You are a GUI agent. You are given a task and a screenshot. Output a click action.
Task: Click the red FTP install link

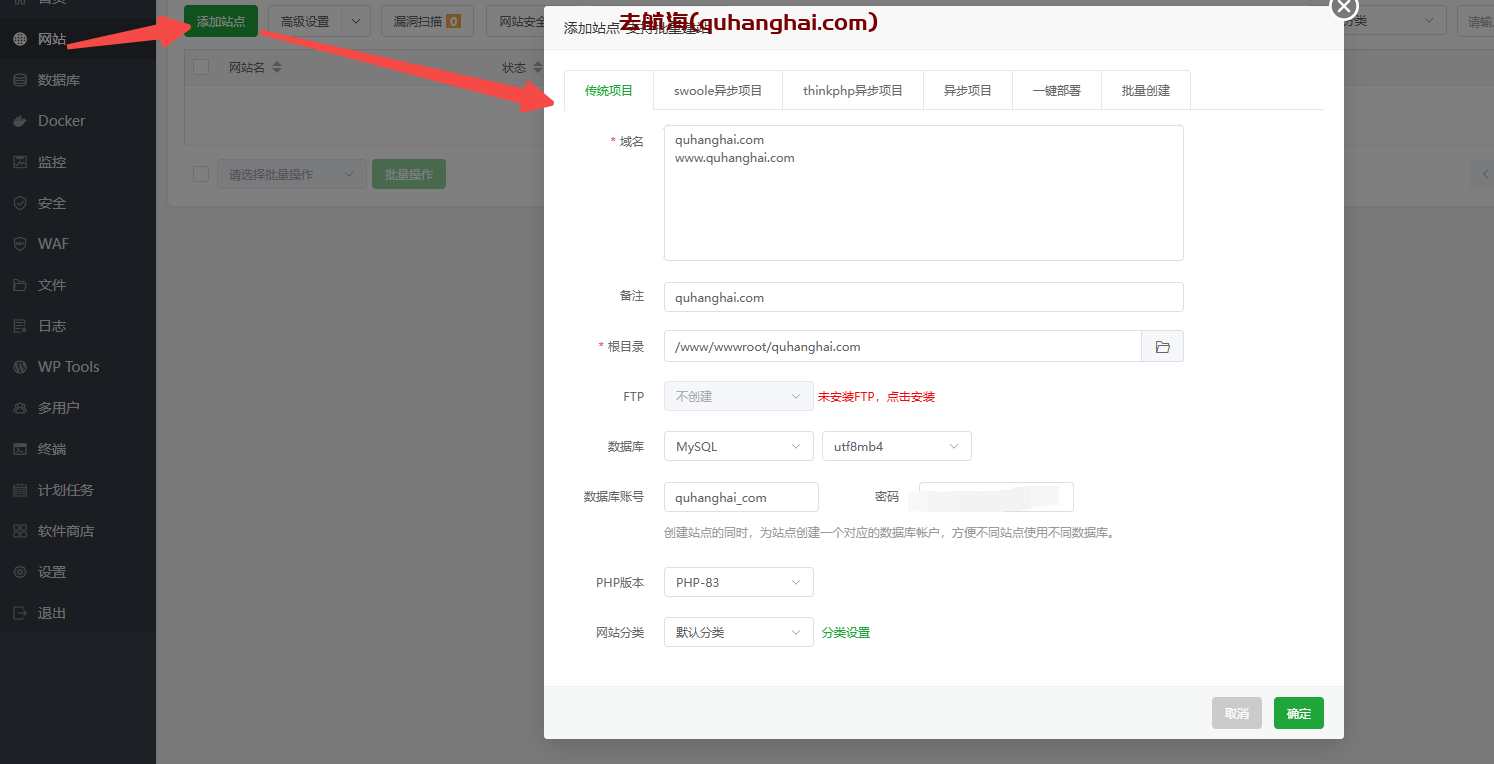tap(876, 397)
